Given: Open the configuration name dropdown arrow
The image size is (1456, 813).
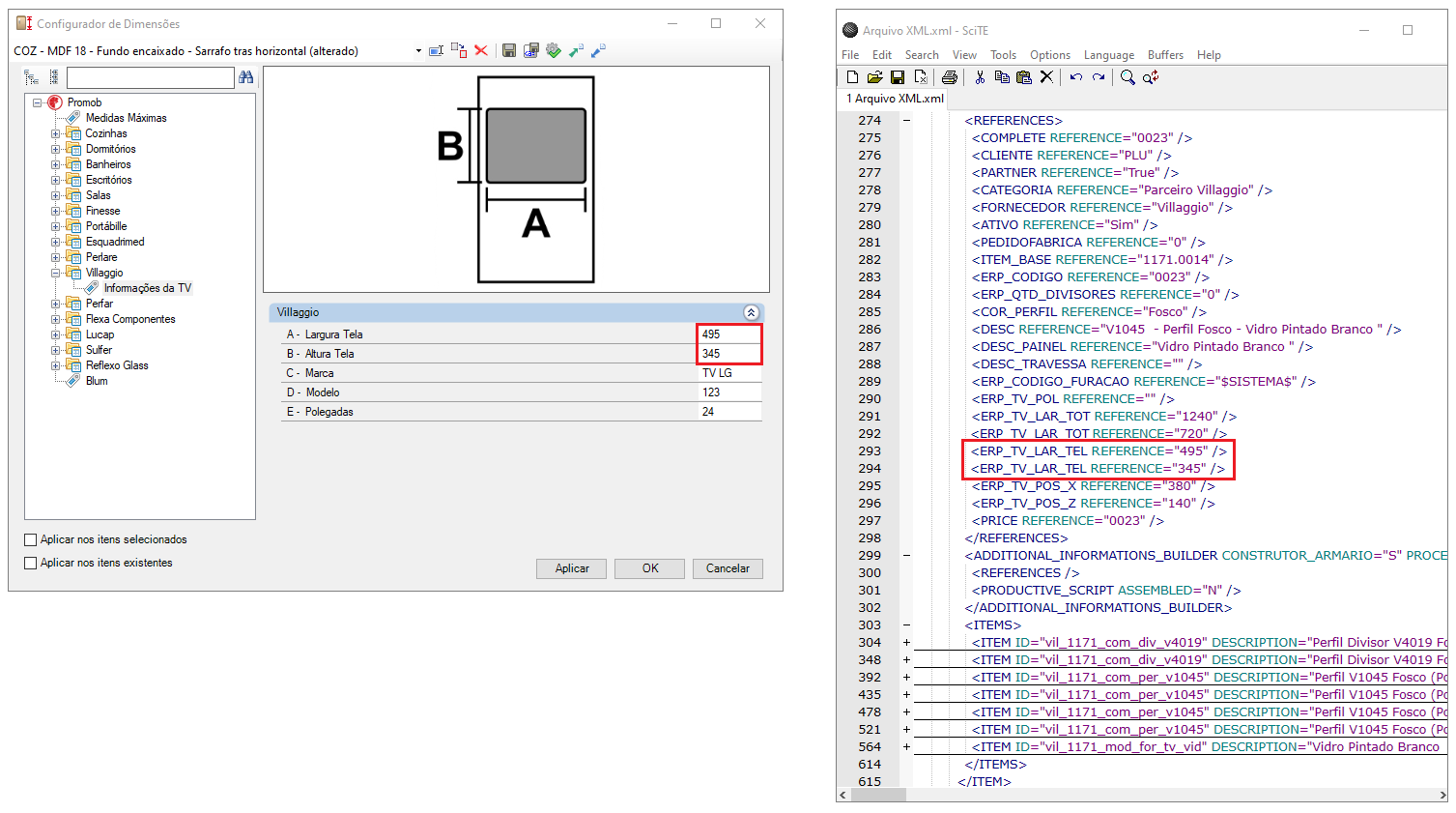Looking at the screenshot, I should click(x=418, y=51).
